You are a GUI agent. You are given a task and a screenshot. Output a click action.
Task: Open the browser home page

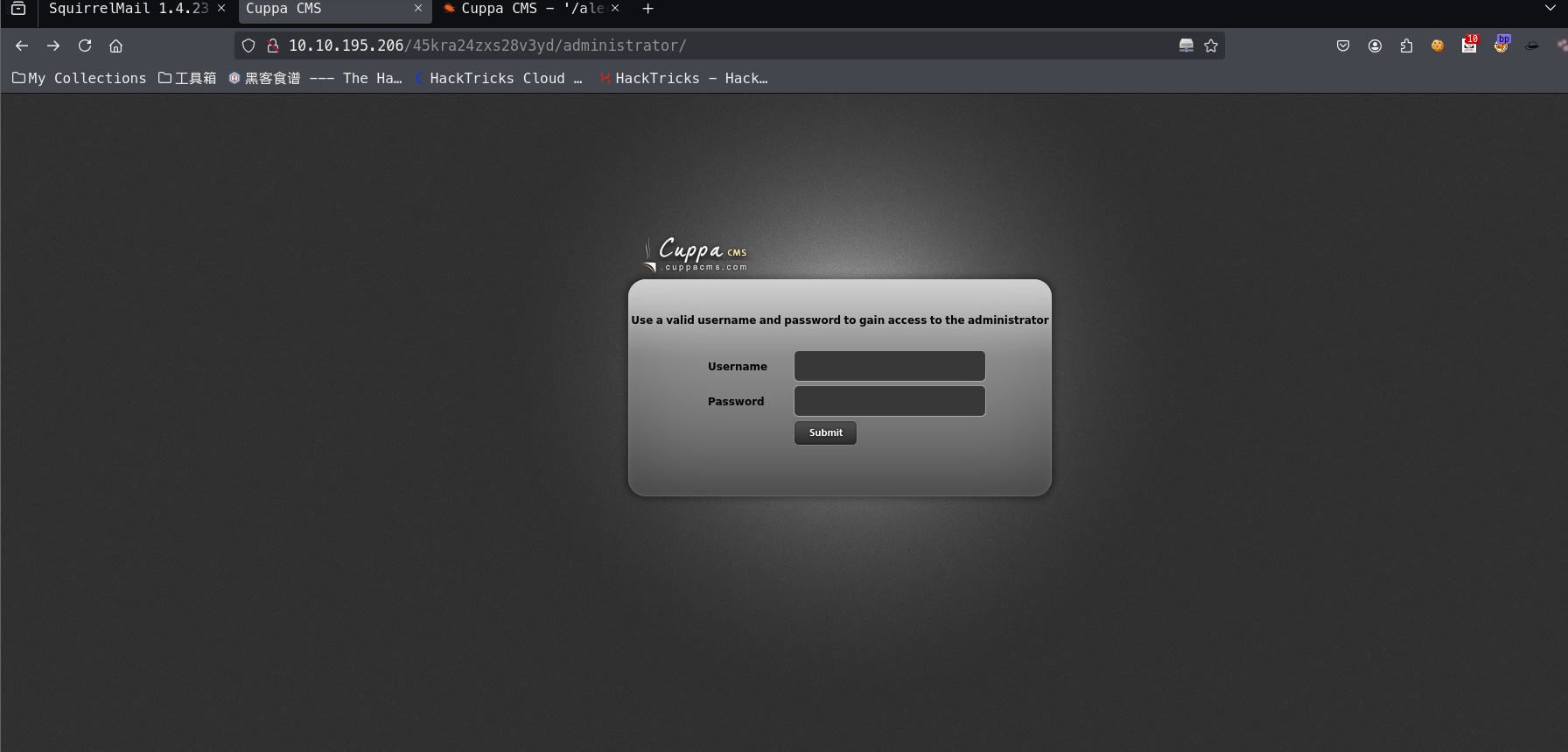click(x=115, y=46)
